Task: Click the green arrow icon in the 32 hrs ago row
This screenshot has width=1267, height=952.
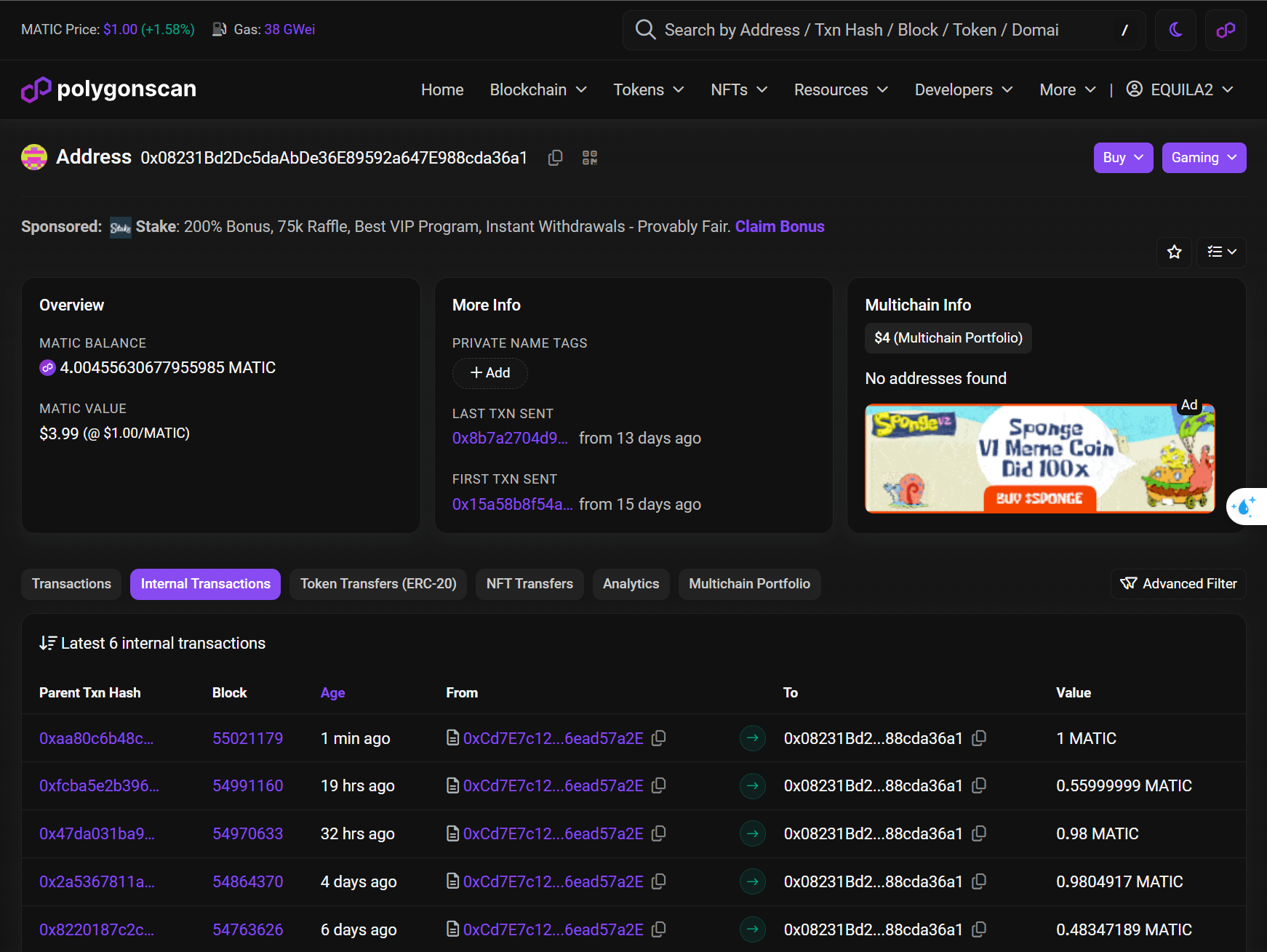Action: [x=753, y=833]
